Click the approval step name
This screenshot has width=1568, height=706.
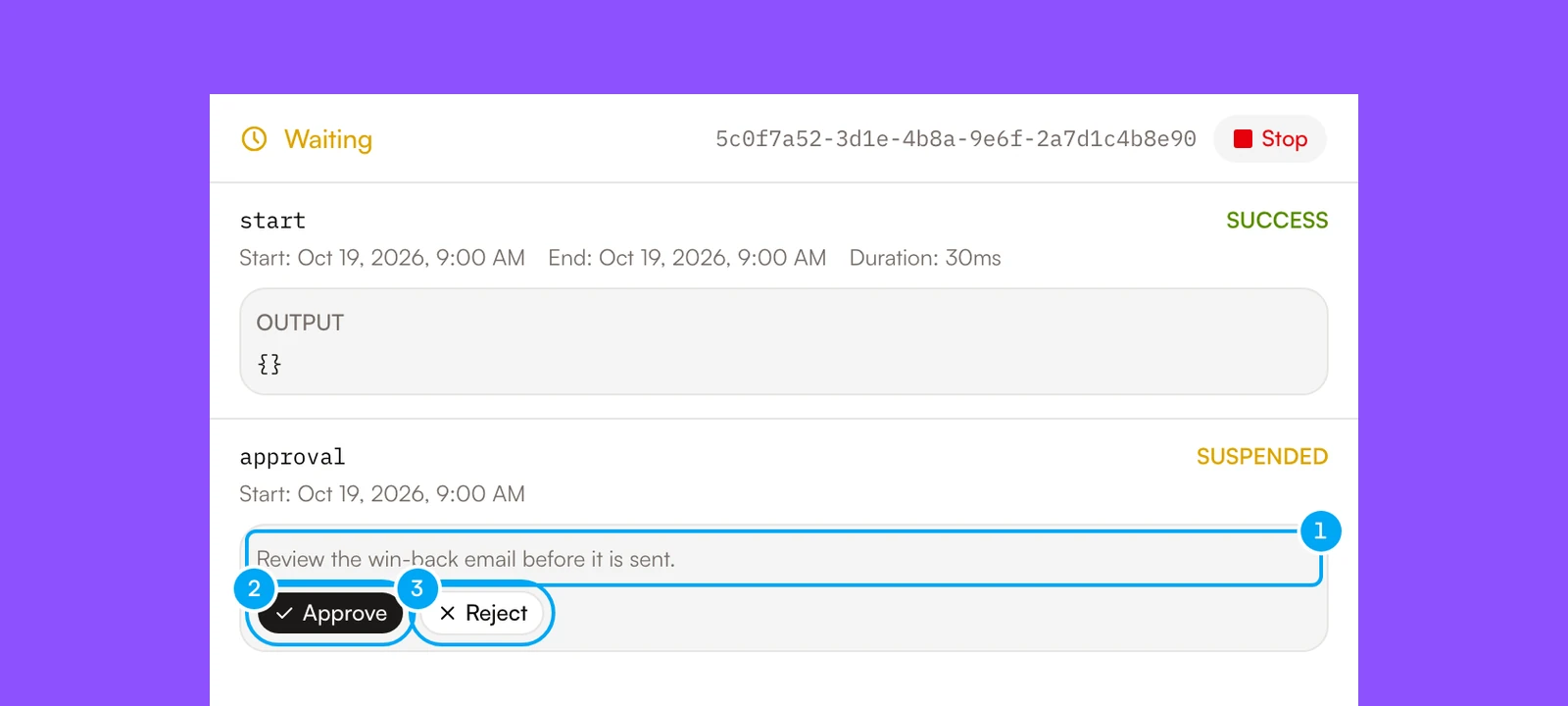pyautogui.click(x=292, y=457)
